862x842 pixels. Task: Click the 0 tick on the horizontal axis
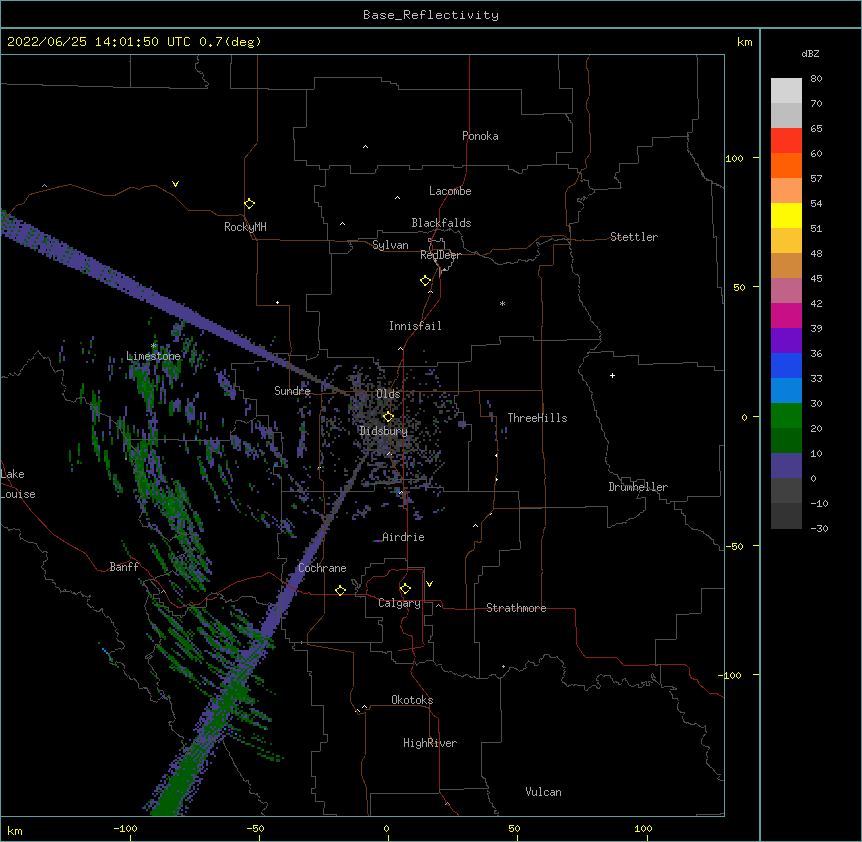[386, 828]
